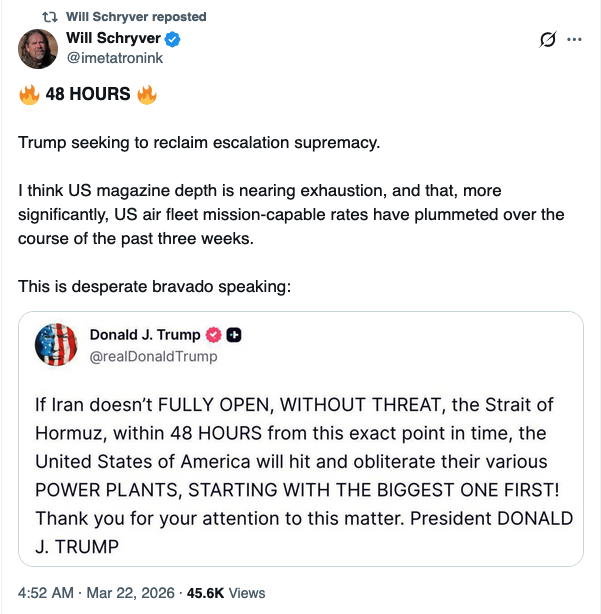
Task: Click Donald J. Trump's red verified badge
Action: [x=213, y=335]
